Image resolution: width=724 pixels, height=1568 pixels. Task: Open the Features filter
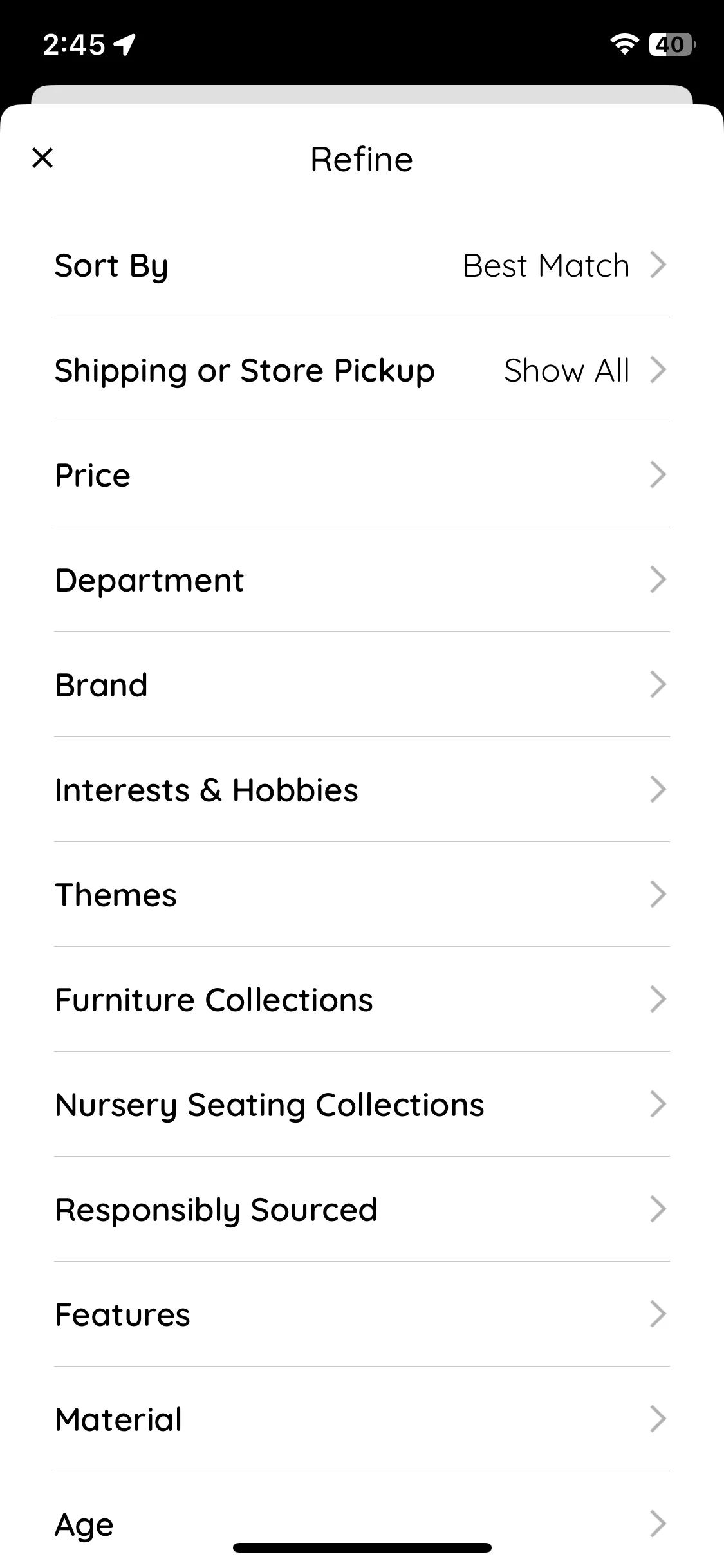362,1314
